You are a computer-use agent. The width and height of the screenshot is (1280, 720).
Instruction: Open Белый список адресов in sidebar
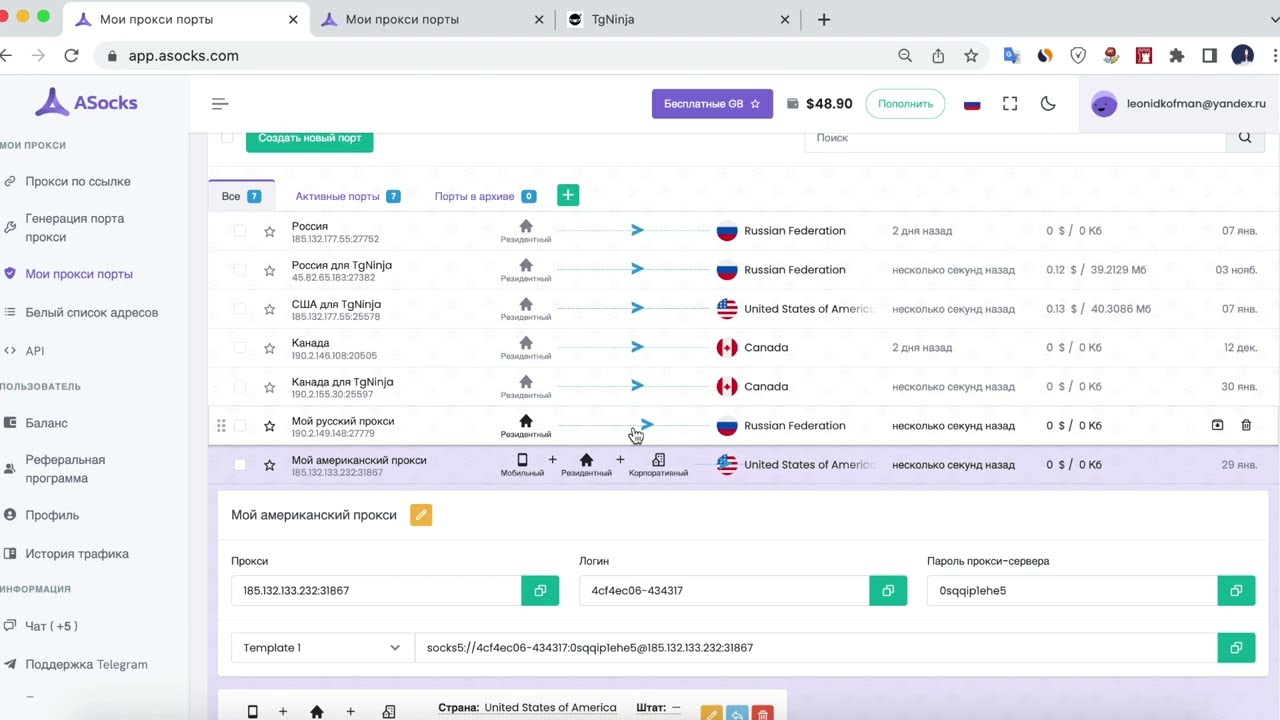[91, 313]
